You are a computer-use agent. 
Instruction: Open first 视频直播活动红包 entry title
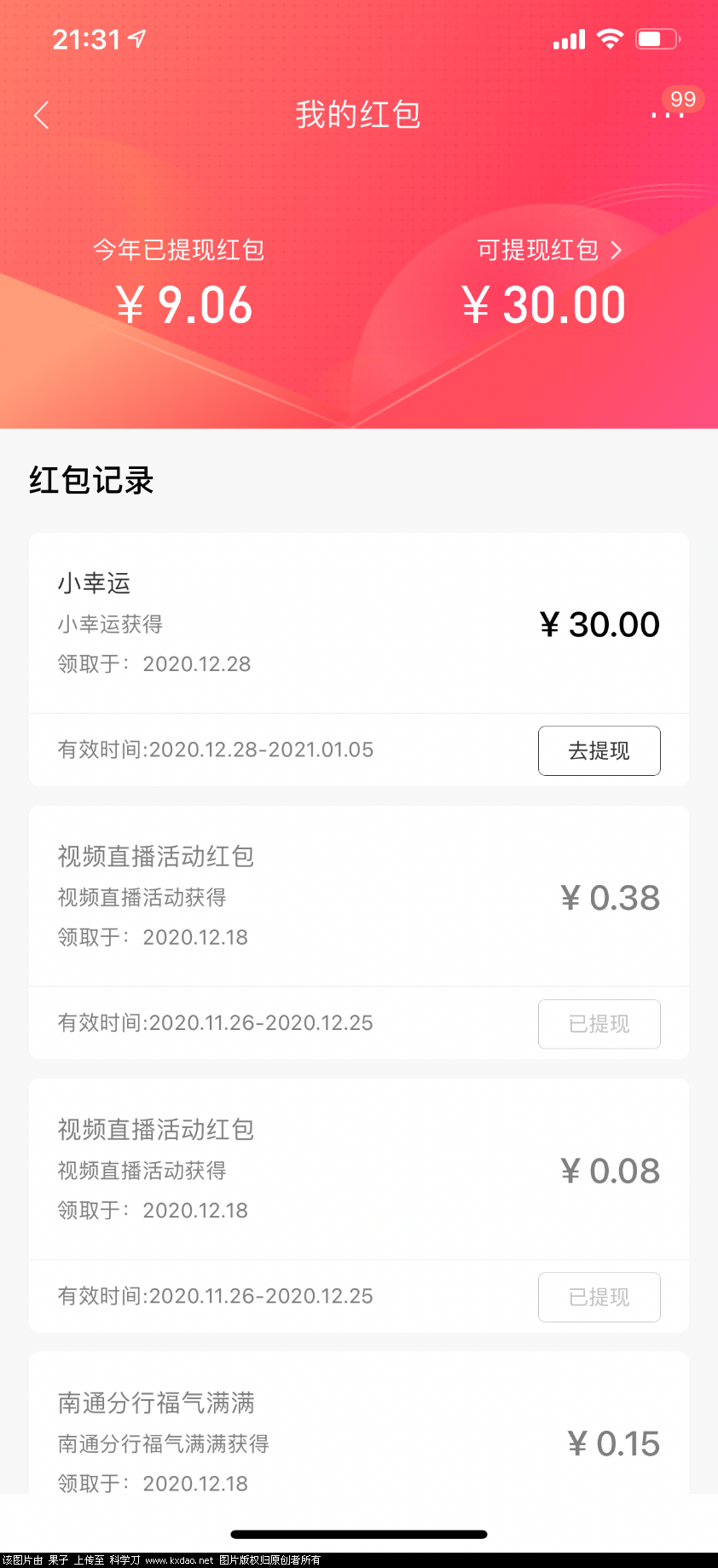(156, 856)
